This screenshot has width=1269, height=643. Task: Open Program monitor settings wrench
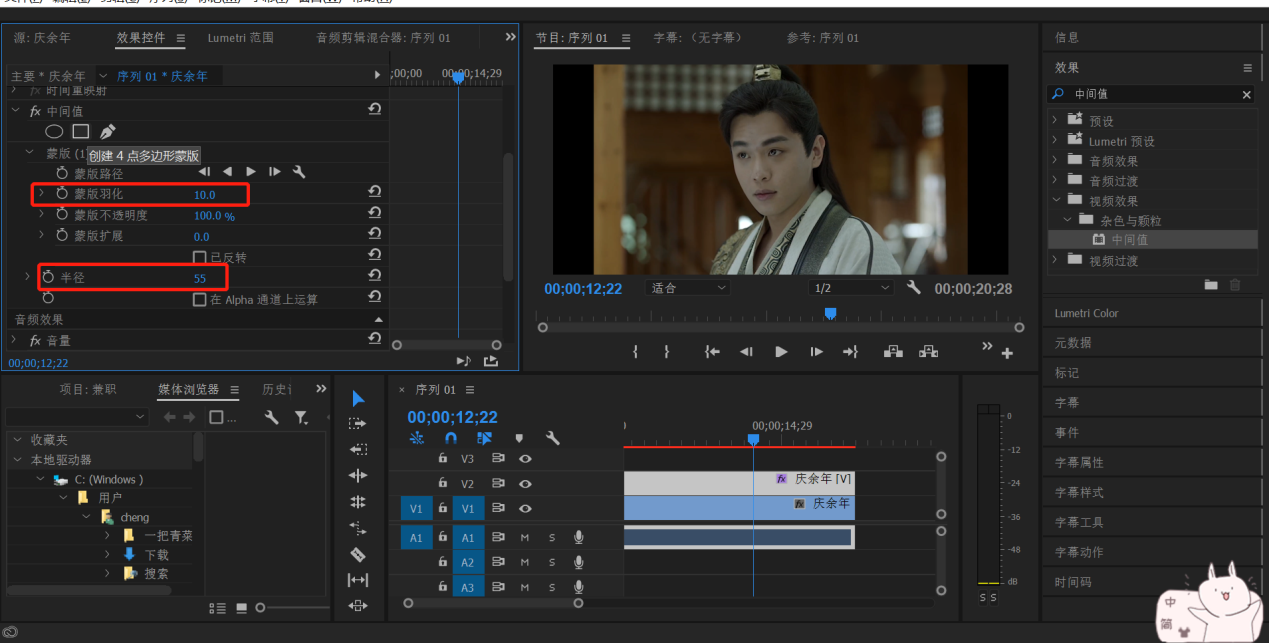[913, 288]
